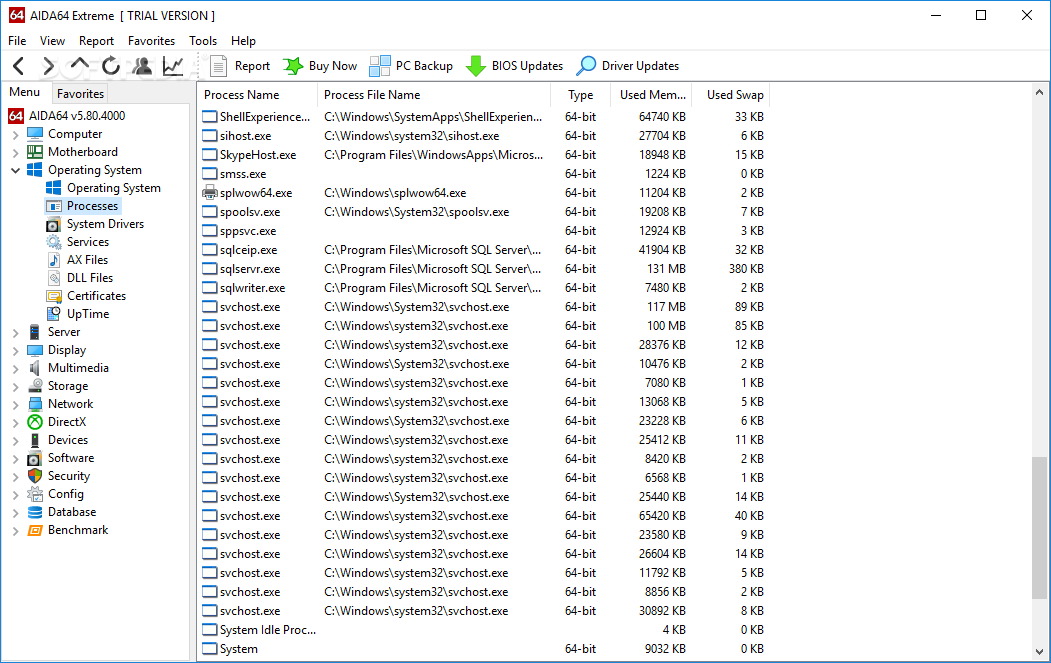Click the Services gear icon in the tree
The height and width of the screenshot is (663, 1051).
pos(54,242)
